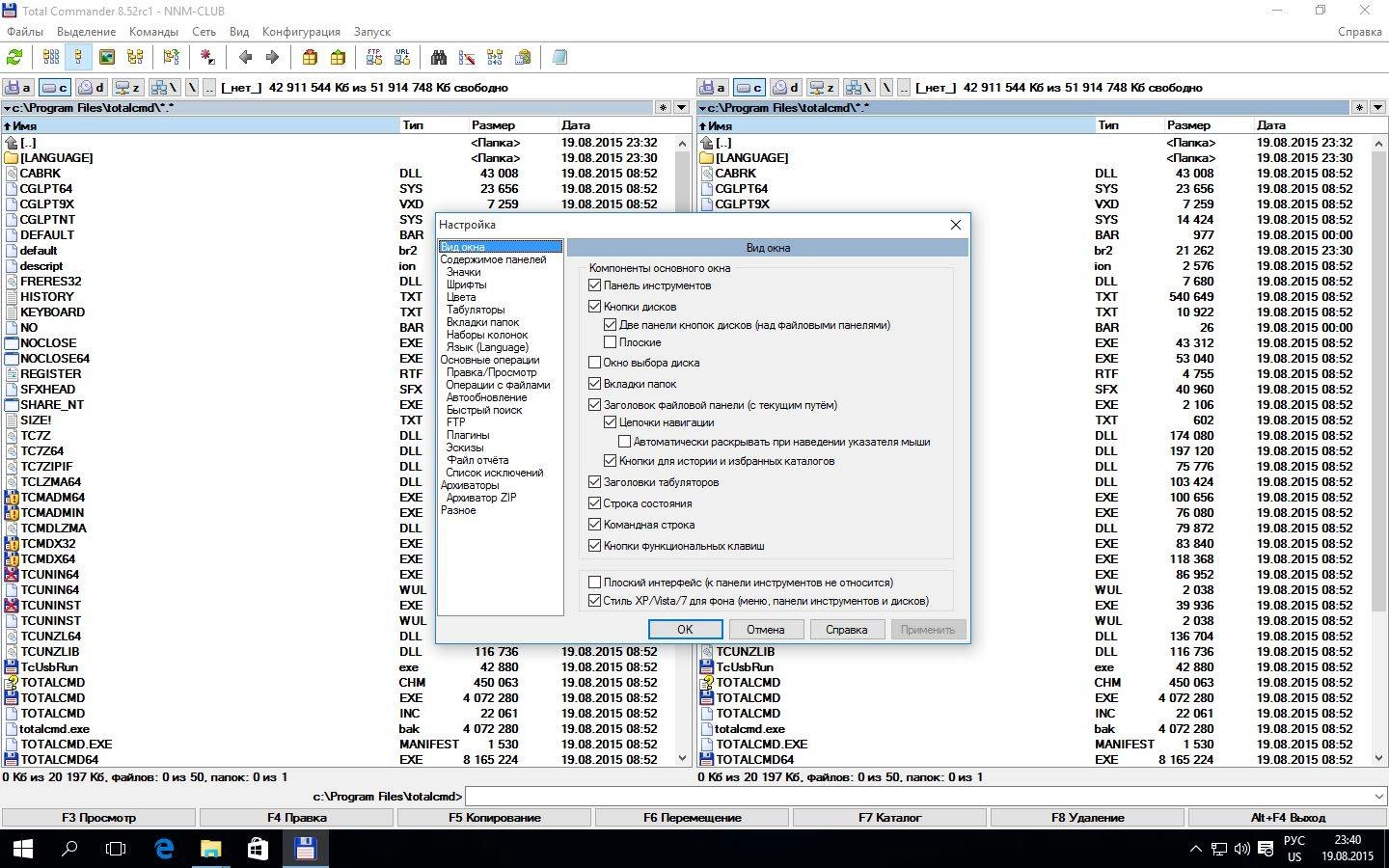This screenshot has height=868, width=1389.
Task: Uncheck 'Панель инструментов' checkbox
Action: (595, 285)
